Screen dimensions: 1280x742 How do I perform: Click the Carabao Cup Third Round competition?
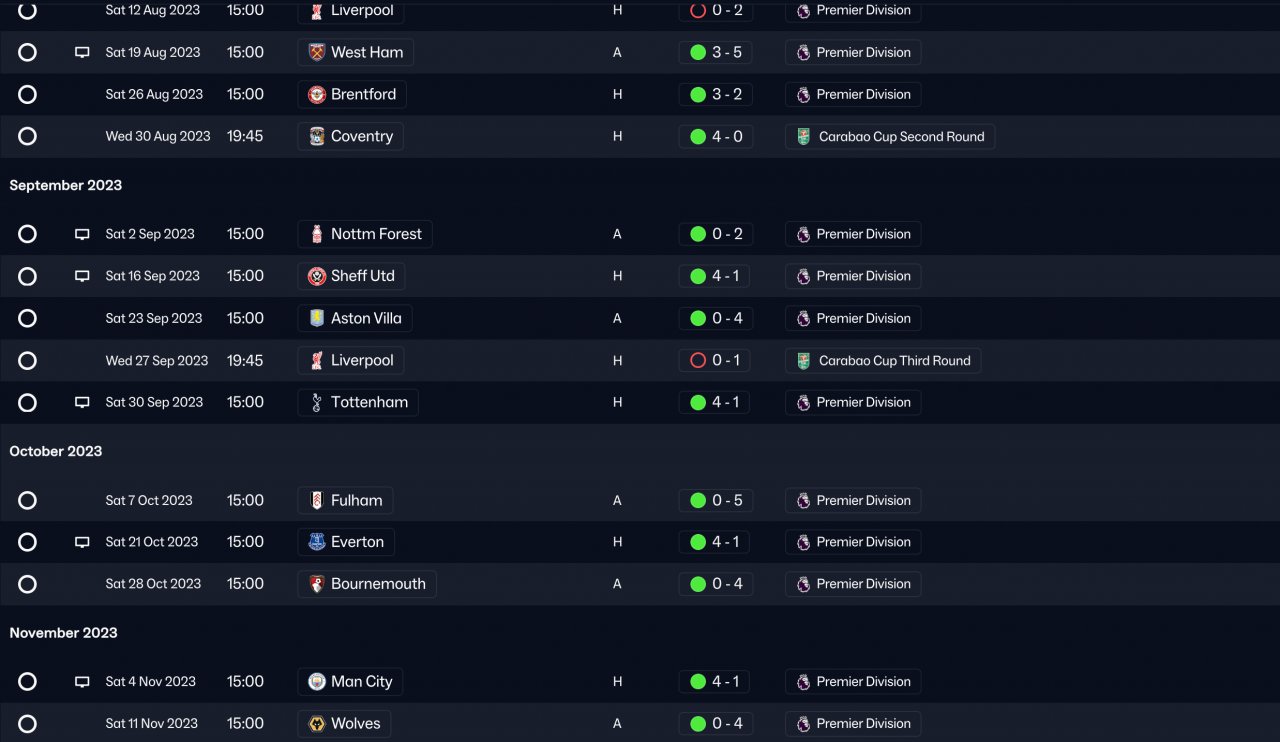894,361
